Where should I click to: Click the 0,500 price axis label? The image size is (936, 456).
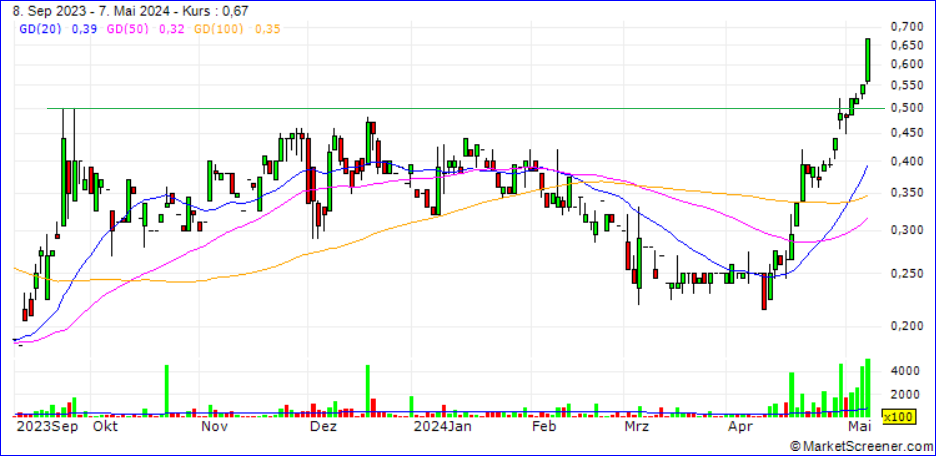pos(907,108)
